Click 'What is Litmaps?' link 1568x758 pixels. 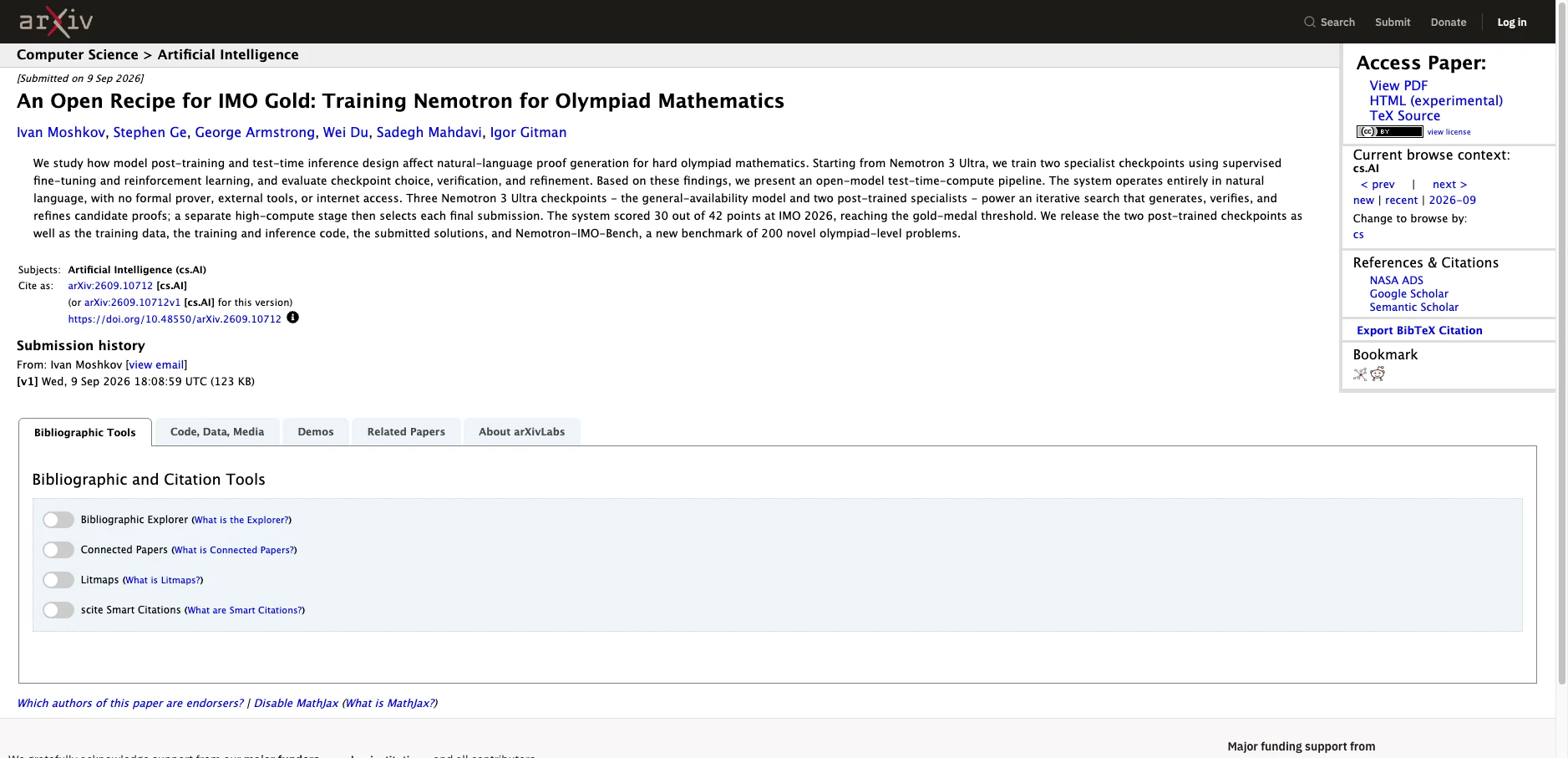tap(163, 580)
